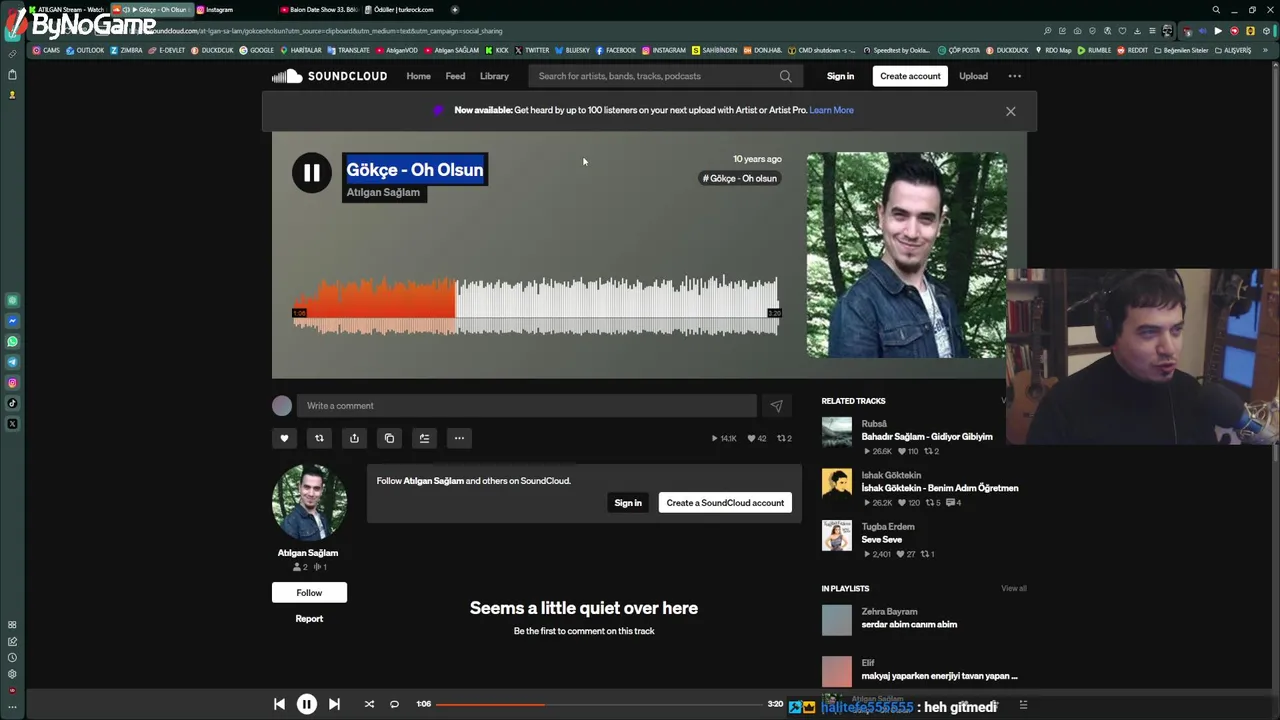Viewport: 1280px width, 720px height.
Task: Show more bookmarks with the chevron
Action: pyautogui.click(x=1264, y=50)
